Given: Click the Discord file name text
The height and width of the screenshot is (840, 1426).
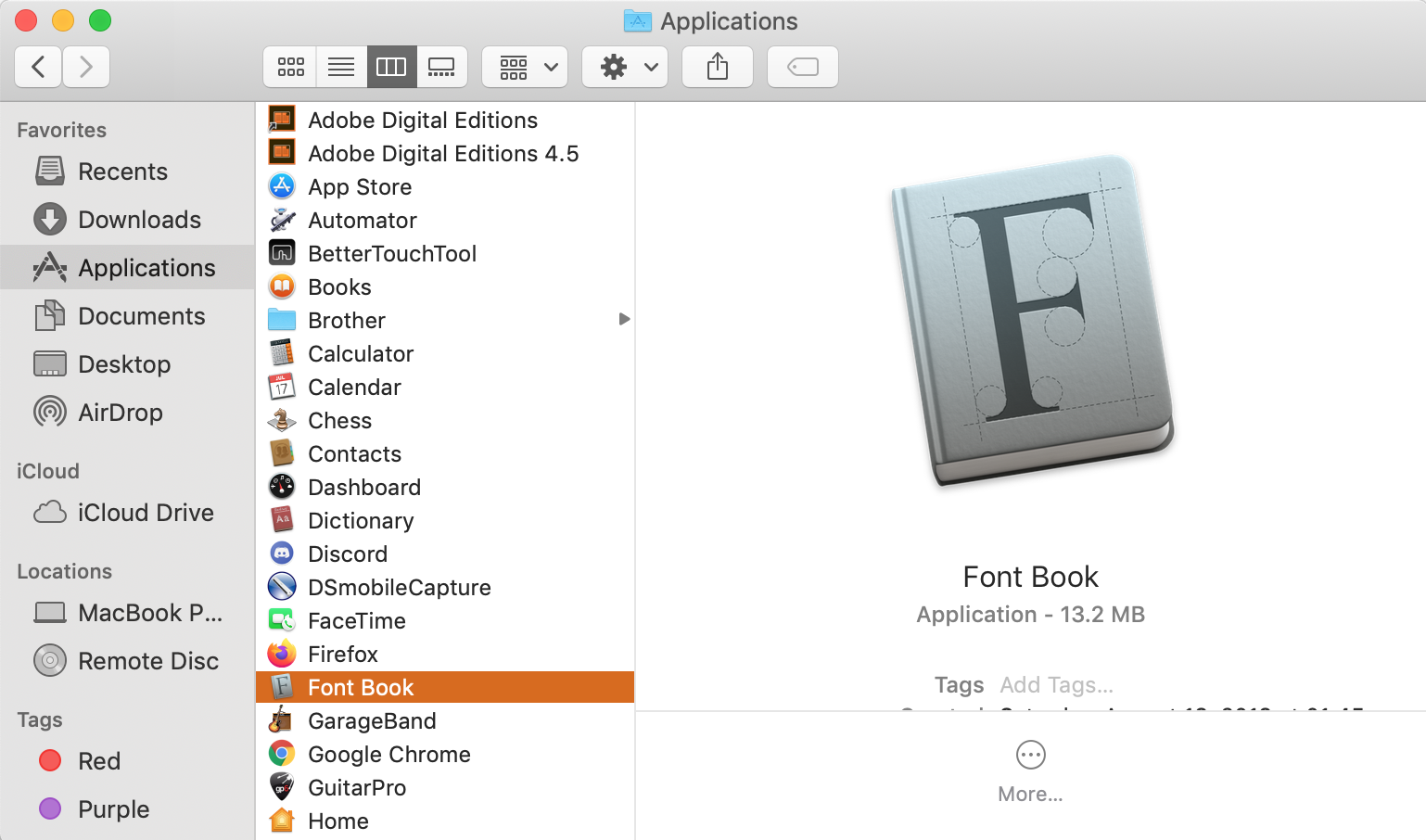Looking at the screenshot, I should click(348, 554).
